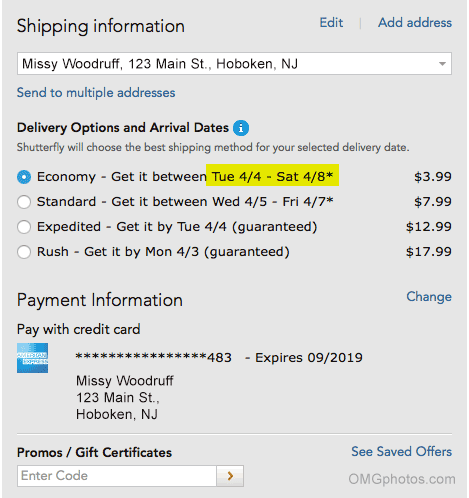Pick Rush delivery by Mon 4/3
This screenshot has width=469, height=498.
coord(24,252)
